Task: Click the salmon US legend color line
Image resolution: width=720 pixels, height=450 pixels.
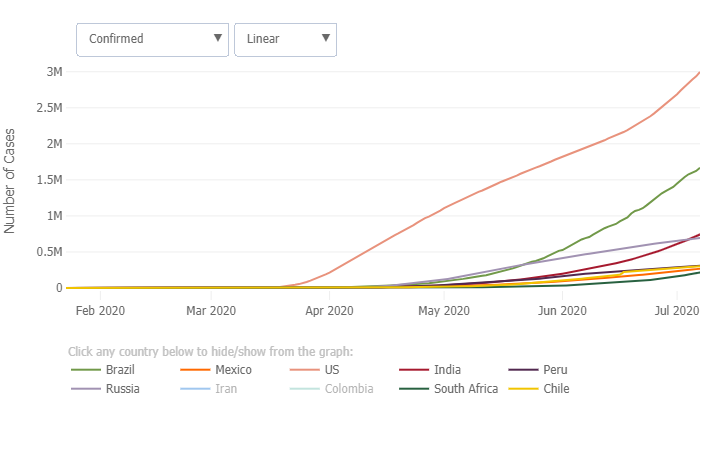Action: pos(302,370)
